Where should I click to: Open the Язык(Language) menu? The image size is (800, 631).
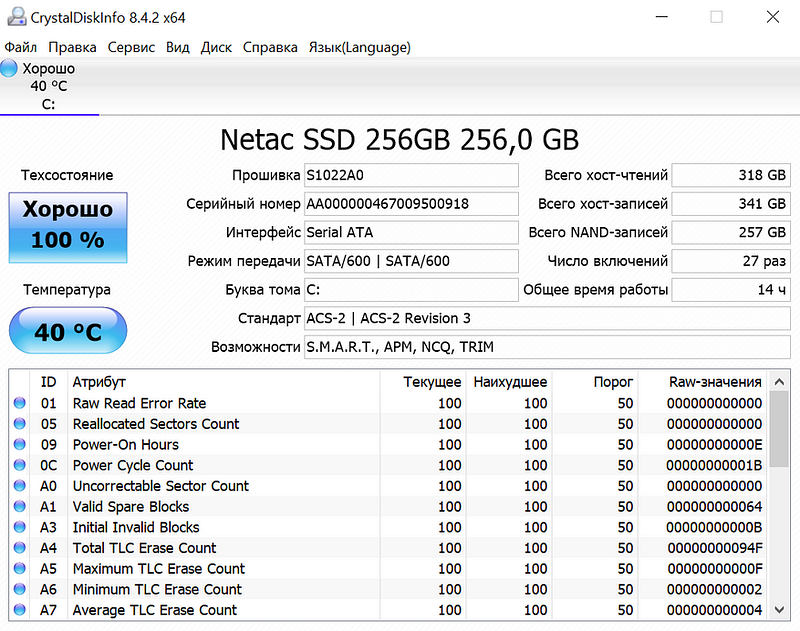click(x=360, y=47)
